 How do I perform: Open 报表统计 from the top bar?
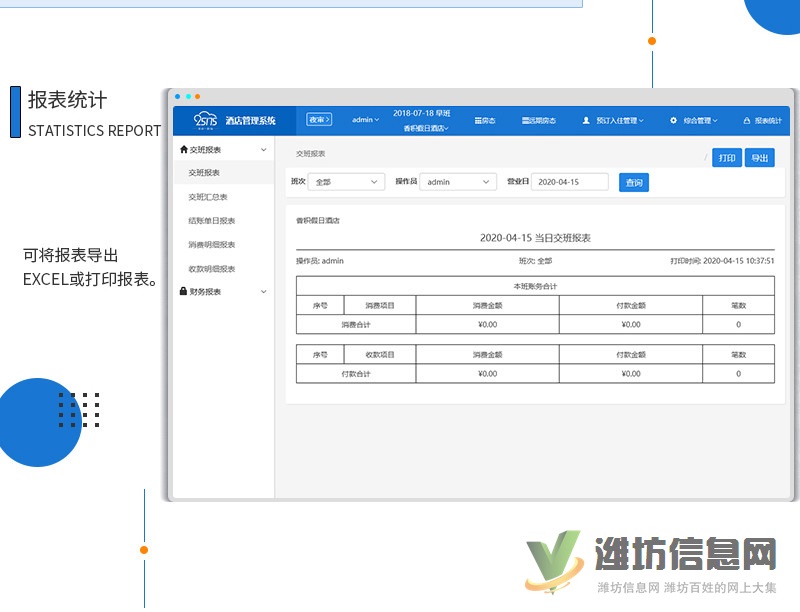(x=762, y=120)
